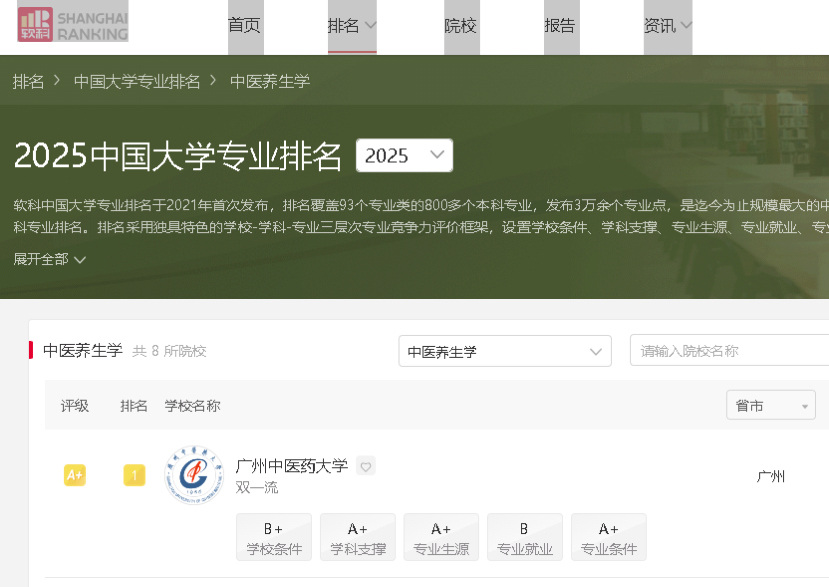The image size is (829, 587).
Task: Click the school name search field
Action: [730, 351]
